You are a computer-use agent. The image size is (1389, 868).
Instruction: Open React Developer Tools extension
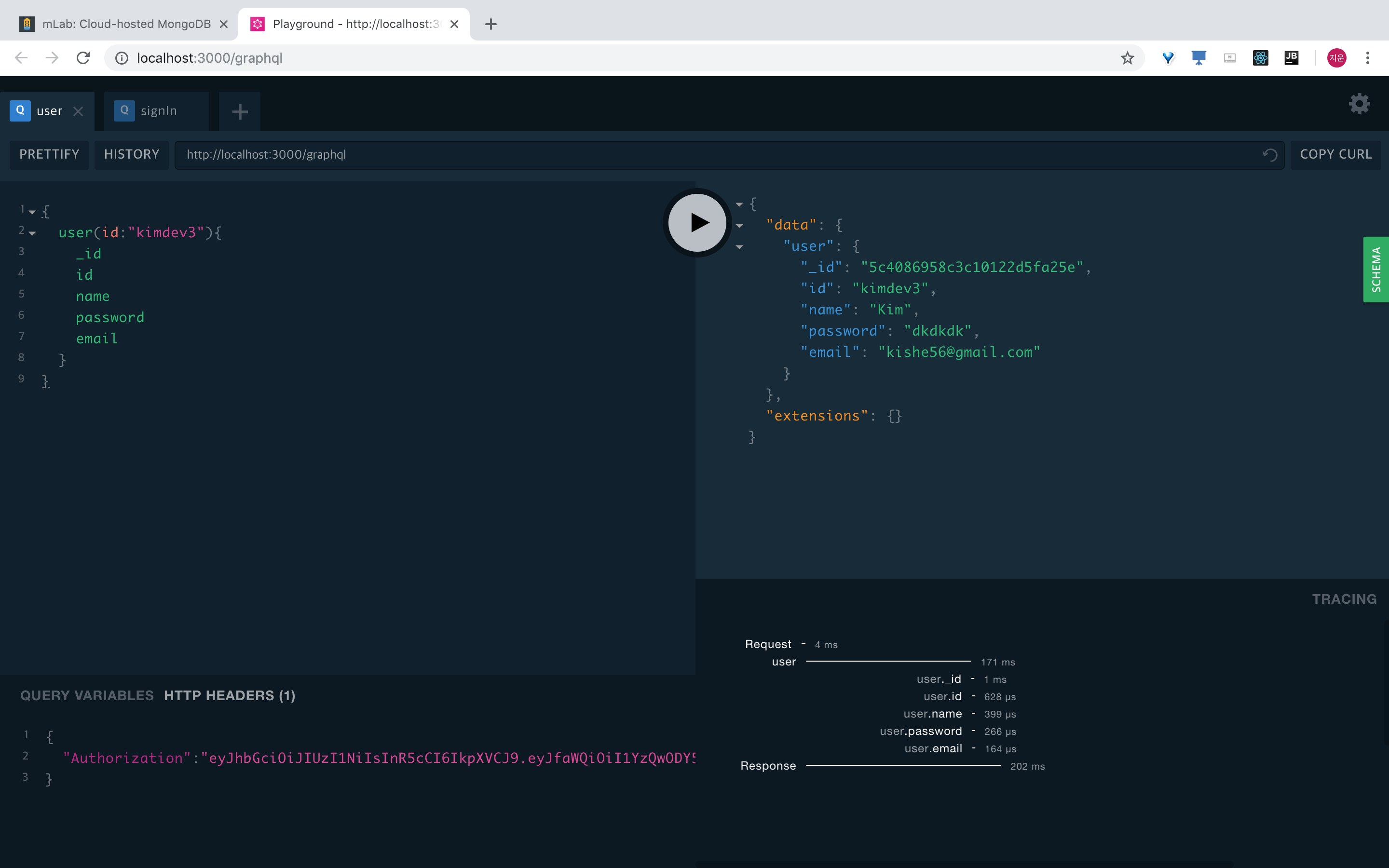coord(1260,58)
